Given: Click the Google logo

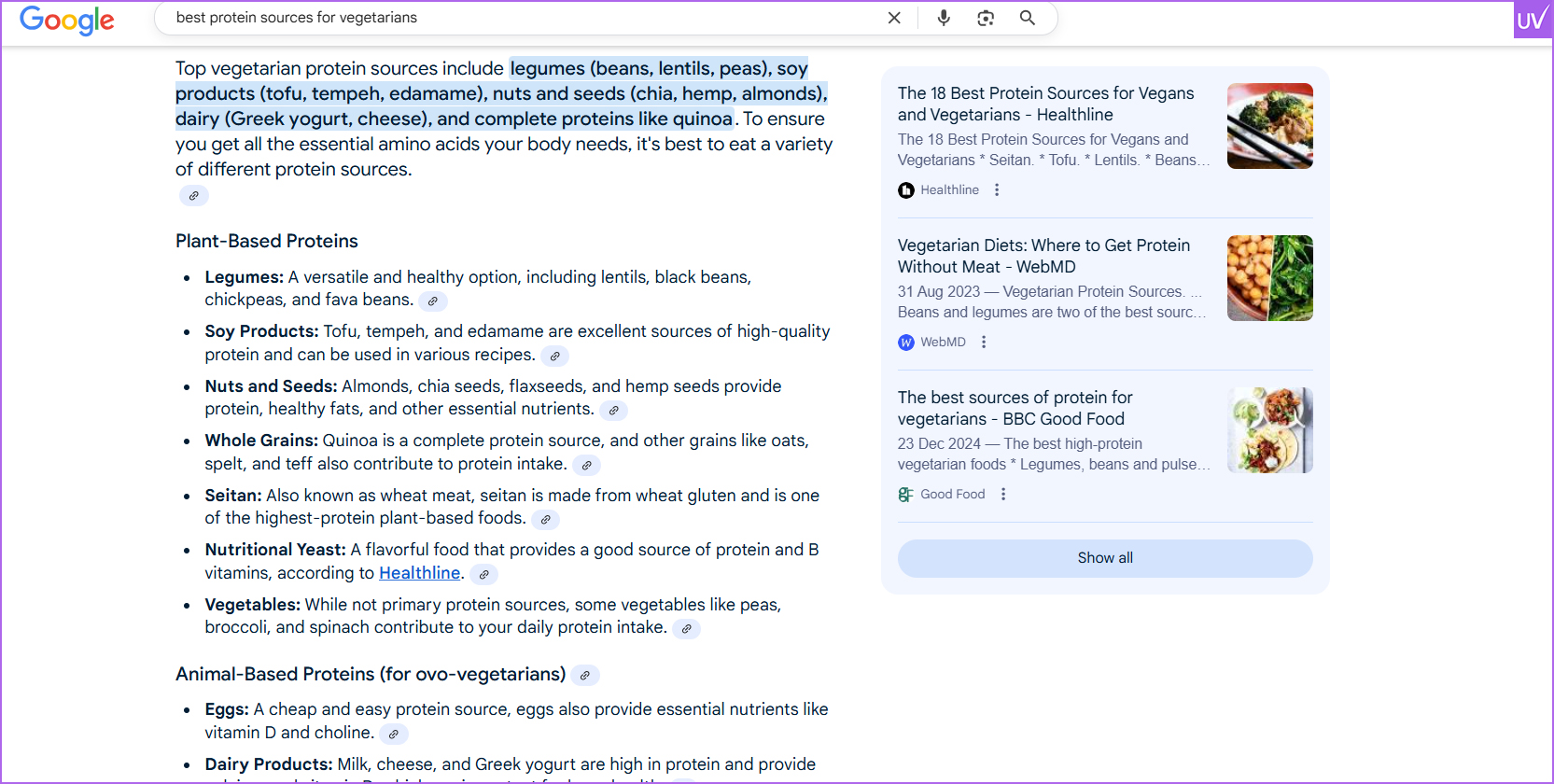Looking at the screenshot, I should click(x=66, y=20).
